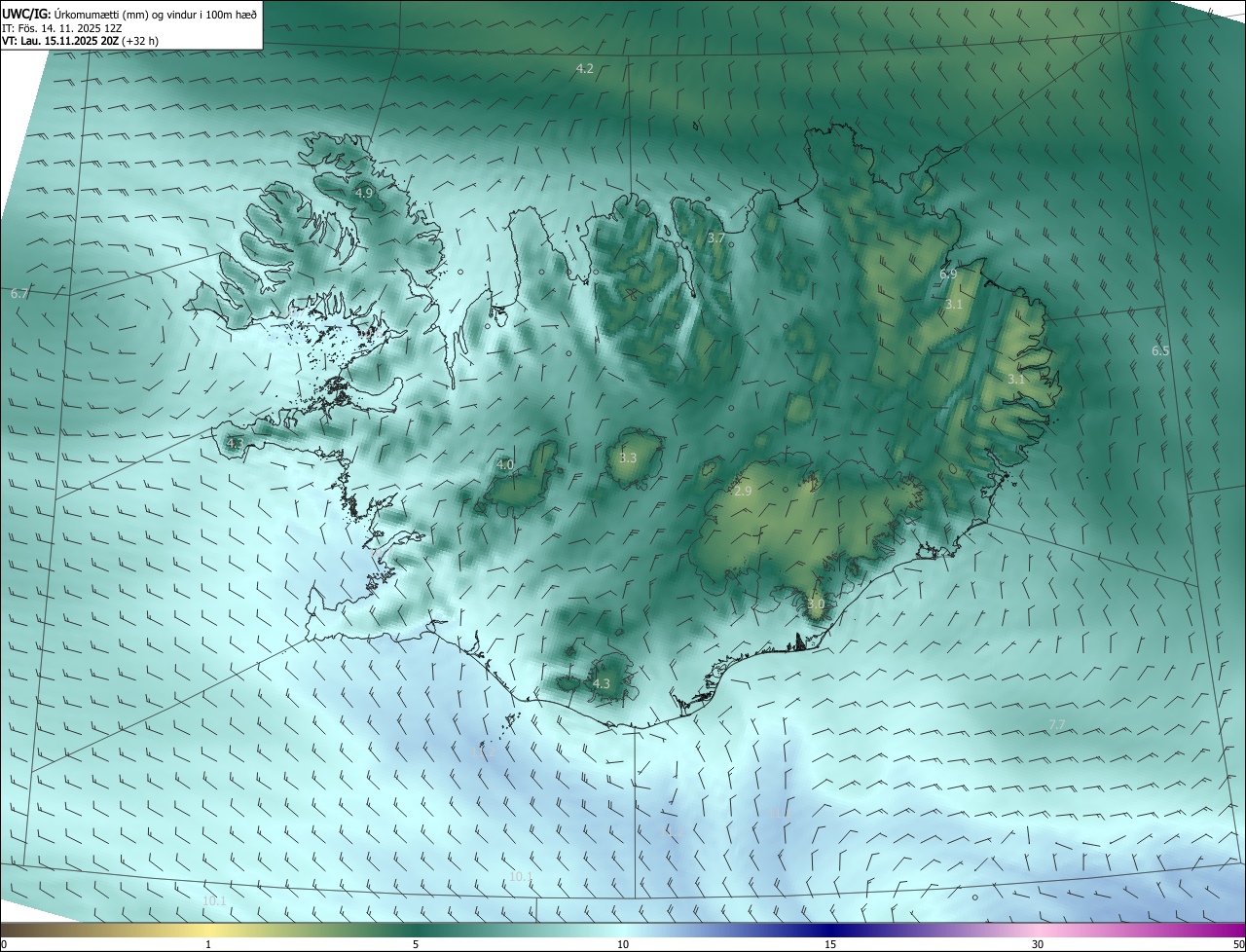Click the 5 tick label on color scale

pos(416,944)
